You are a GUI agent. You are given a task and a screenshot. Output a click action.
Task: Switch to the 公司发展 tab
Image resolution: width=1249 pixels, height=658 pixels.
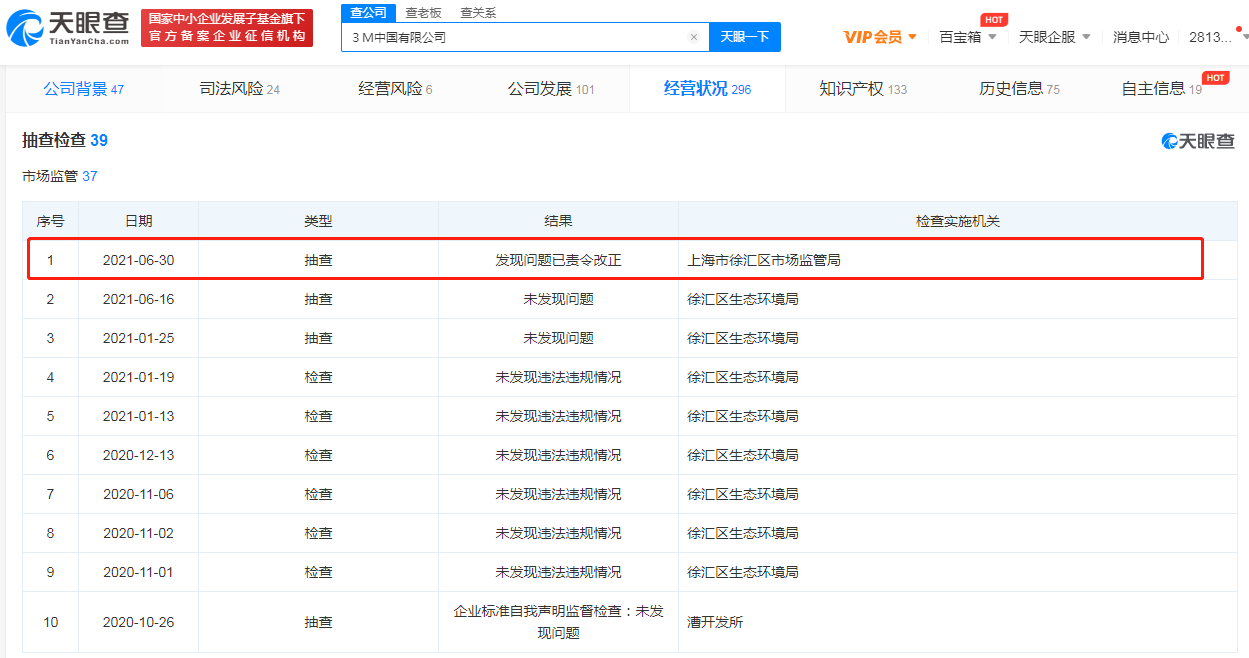(x=551, y=89)
